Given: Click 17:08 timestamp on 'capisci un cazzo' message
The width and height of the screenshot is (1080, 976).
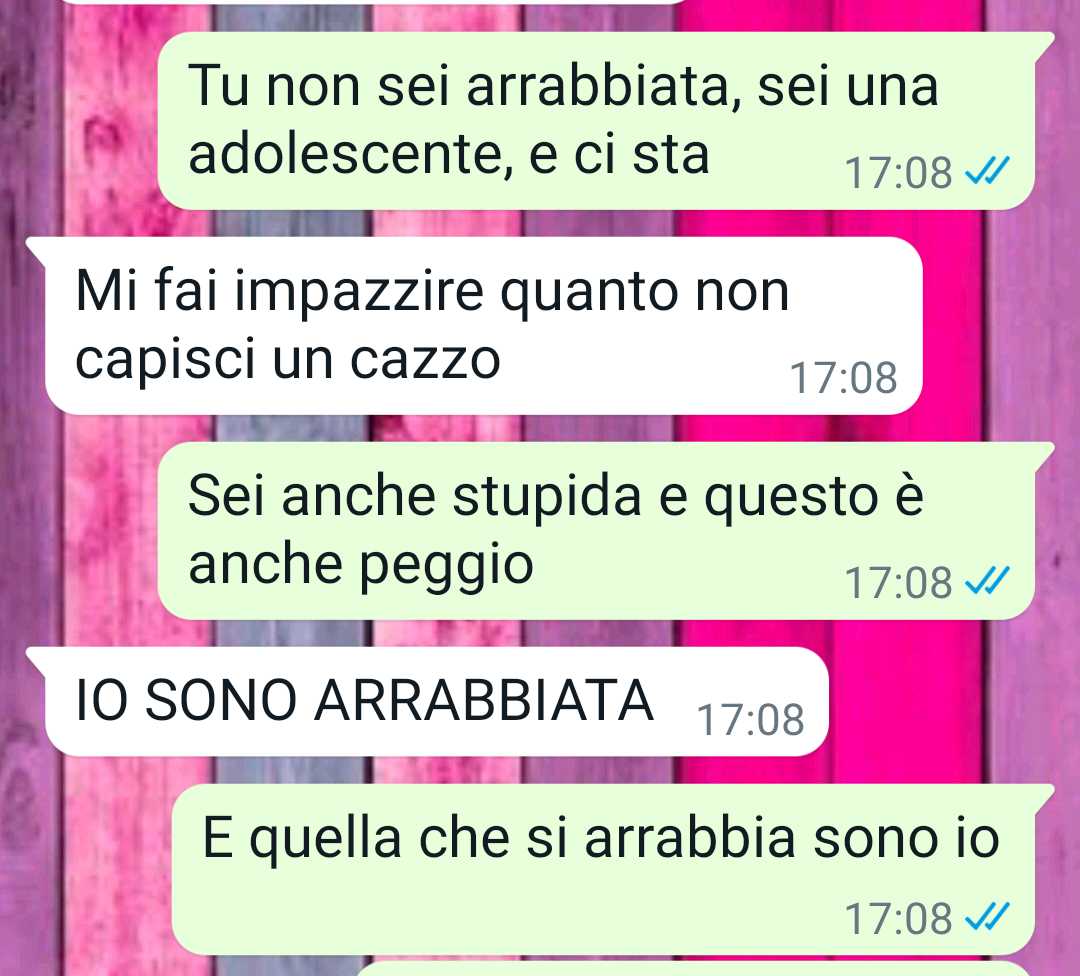Looking at the screenshot, I should pyautogui.click(x=843, y=378).
